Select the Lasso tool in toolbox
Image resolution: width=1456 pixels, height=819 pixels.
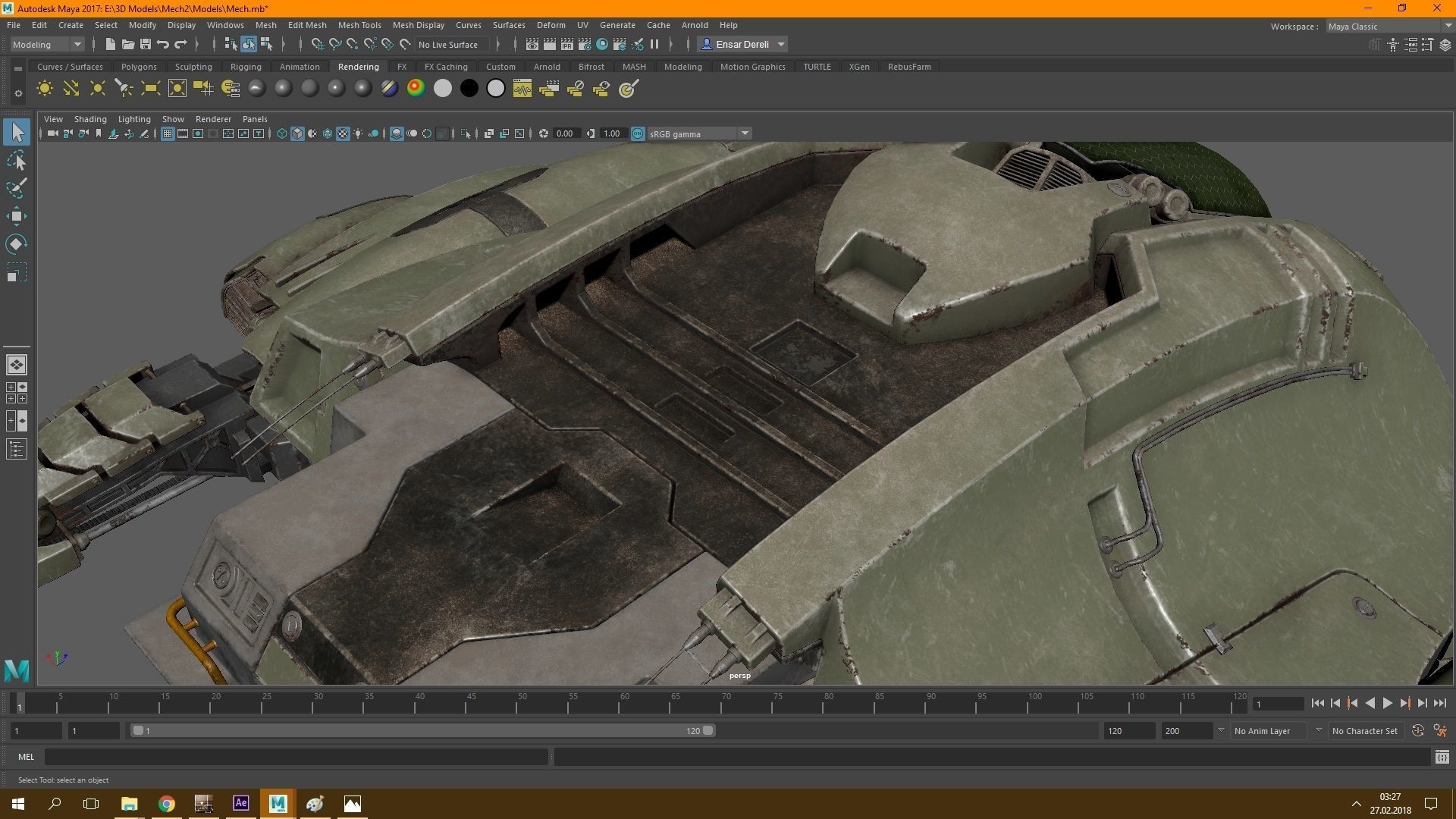[x=17, y=161]
